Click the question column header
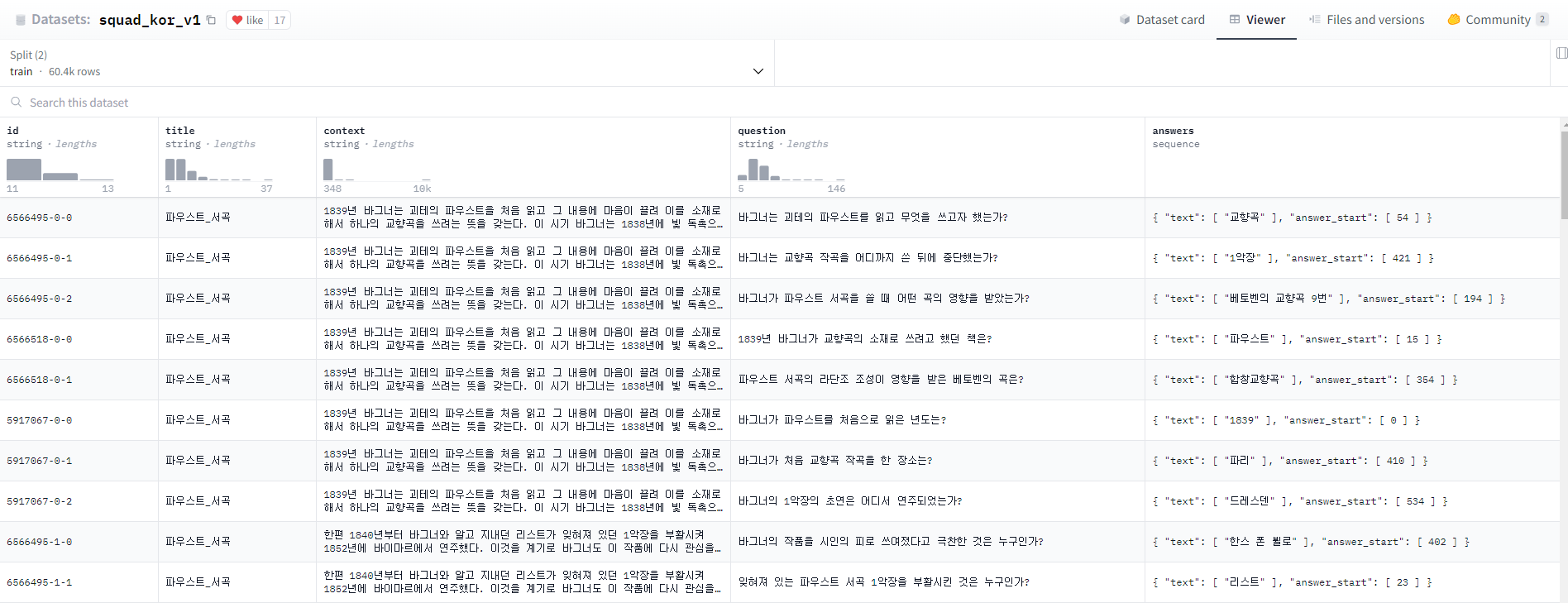 pyautogui.click(x=762, y=131)
